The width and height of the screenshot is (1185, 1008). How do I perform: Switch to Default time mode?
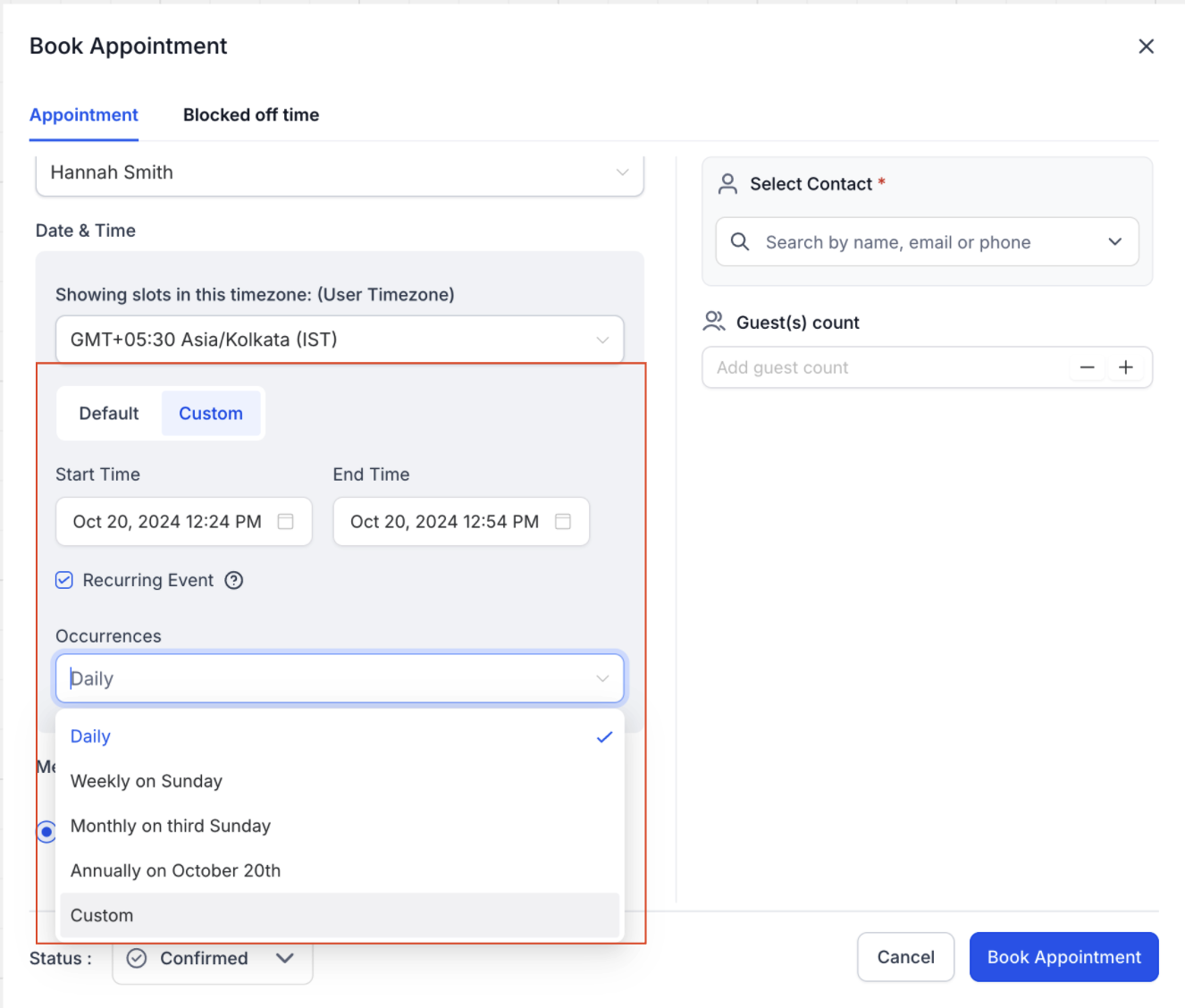click(109, 414)
